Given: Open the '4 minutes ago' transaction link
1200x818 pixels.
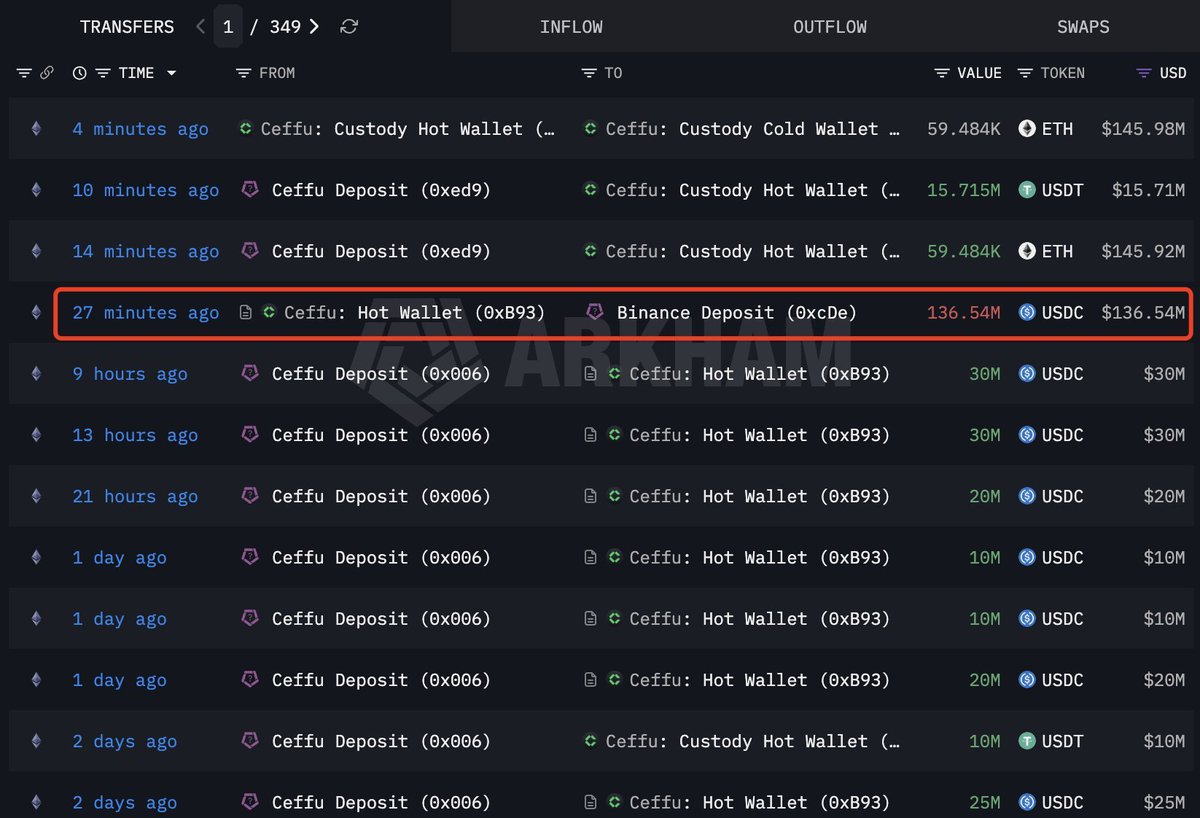Looking at the screenshot, I should [x=140, y=129].
